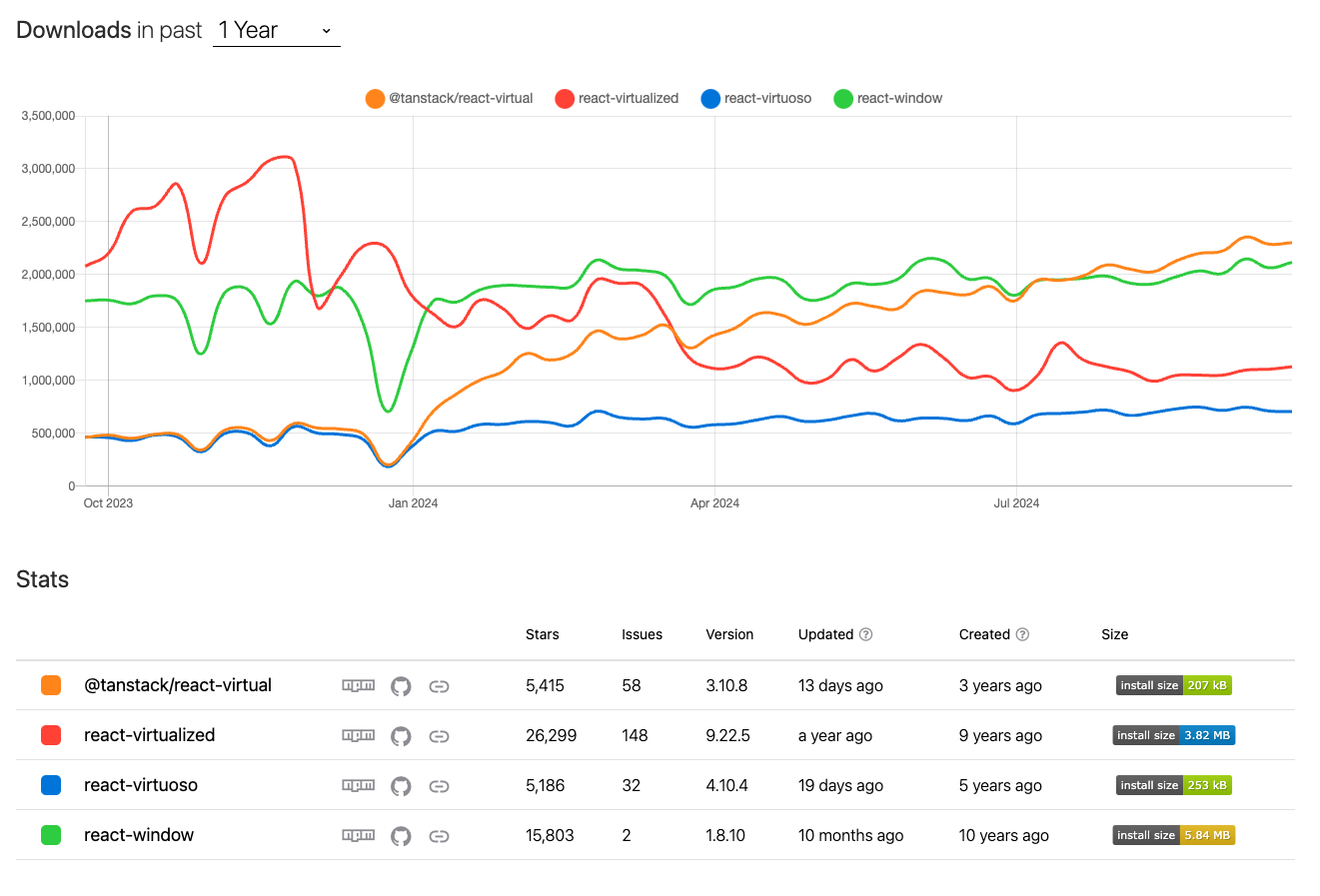Image resolution: width=1320 pixels, height=896 pixels.
Task: Toggle react-virtuoso legend entry in chart
Action: tap(756, 98)
